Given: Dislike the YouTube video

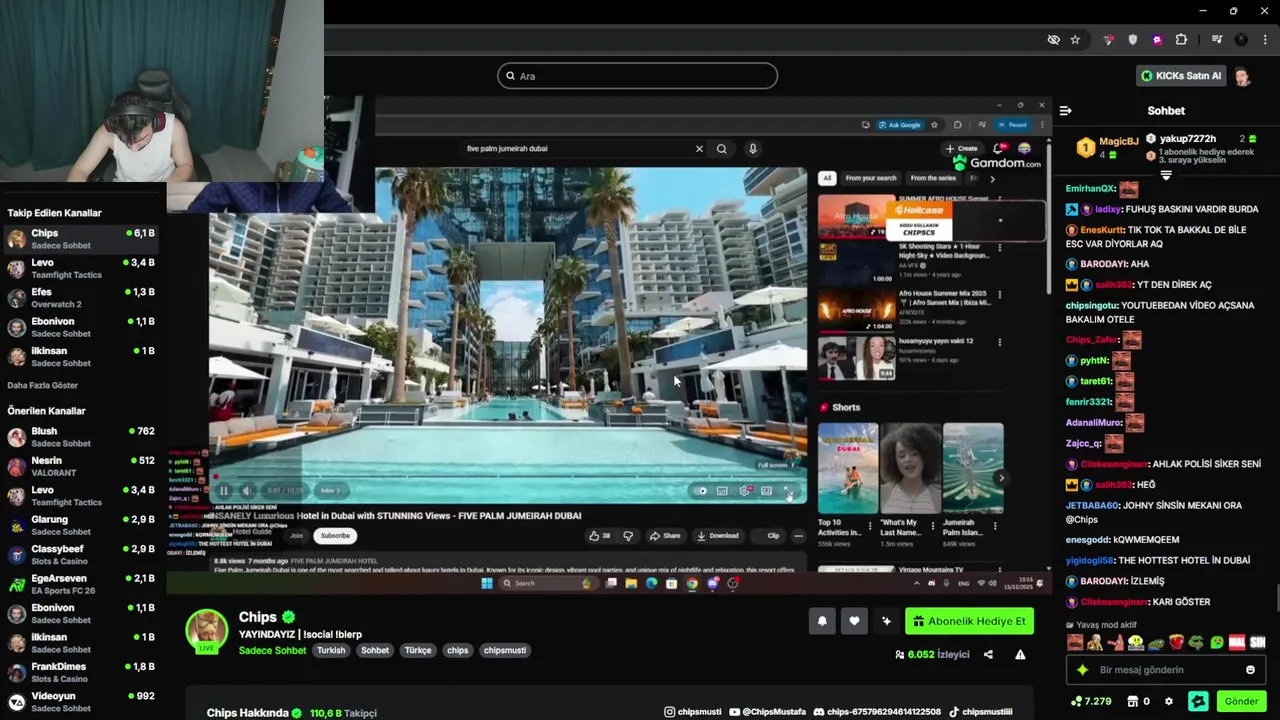Looking at the screenshot, I should tap(628, 535).
